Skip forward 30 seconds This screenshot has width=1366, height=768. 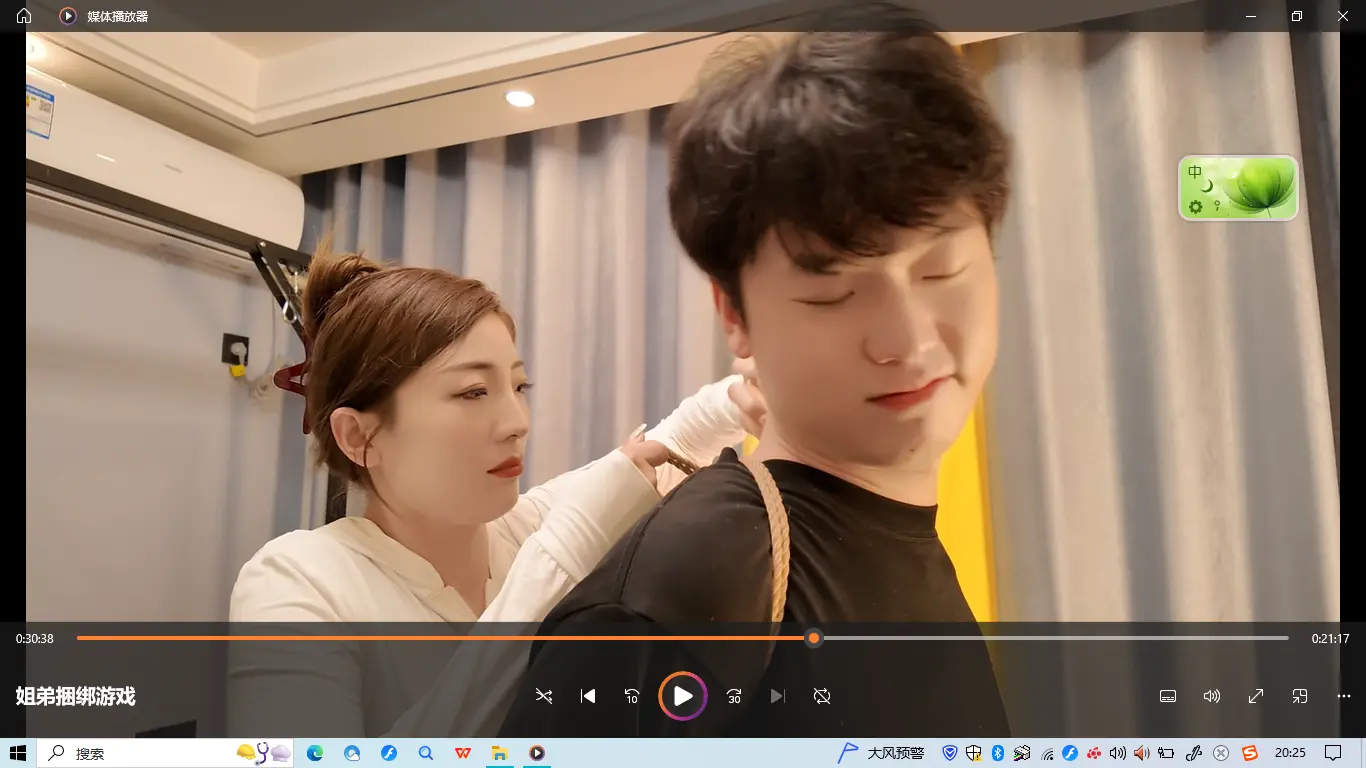point(734,696)
